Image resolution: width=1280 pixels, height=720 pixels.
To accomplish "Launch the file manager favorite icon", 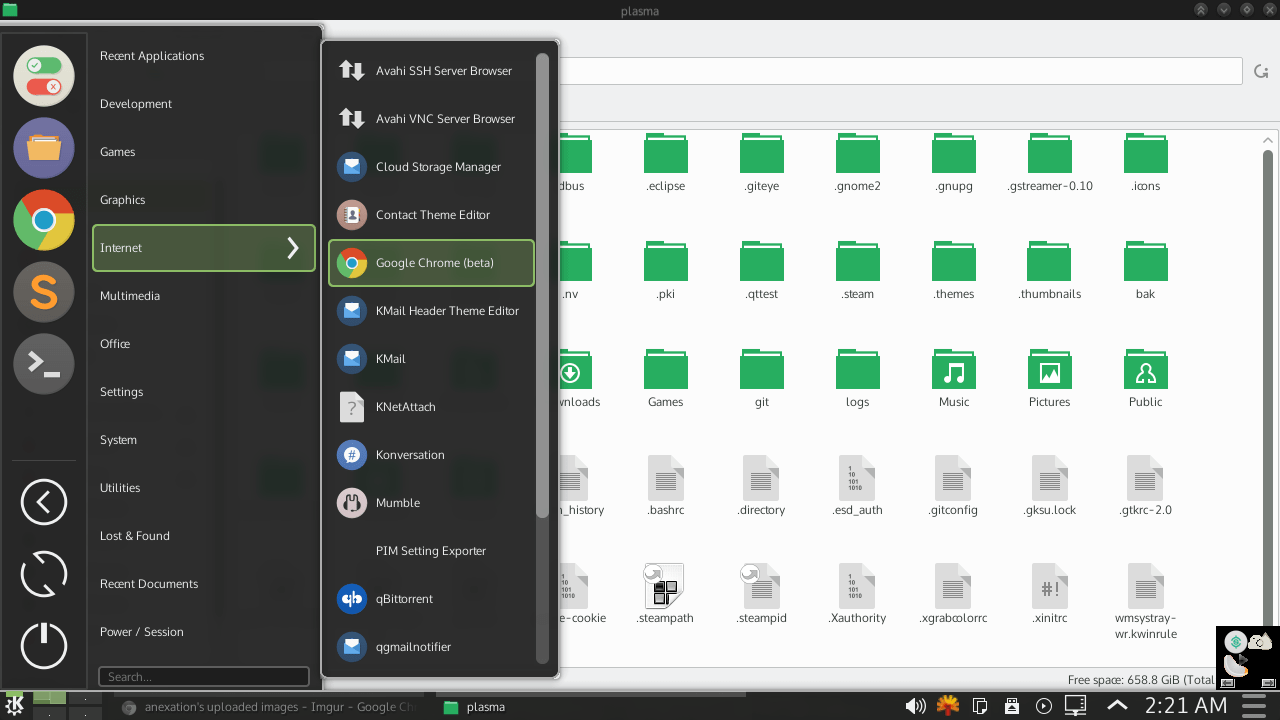I will click(44, 148).
